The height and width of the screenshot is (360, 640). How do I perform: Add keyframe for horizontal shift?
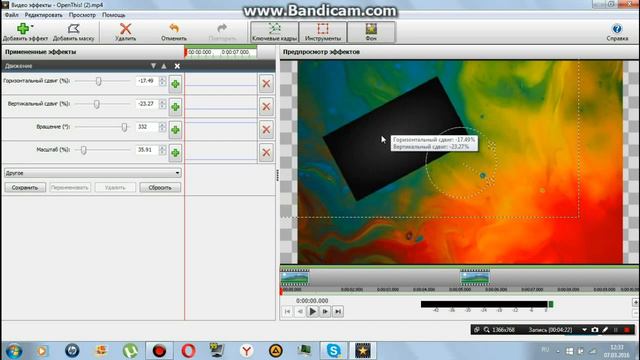coord(175,84)
